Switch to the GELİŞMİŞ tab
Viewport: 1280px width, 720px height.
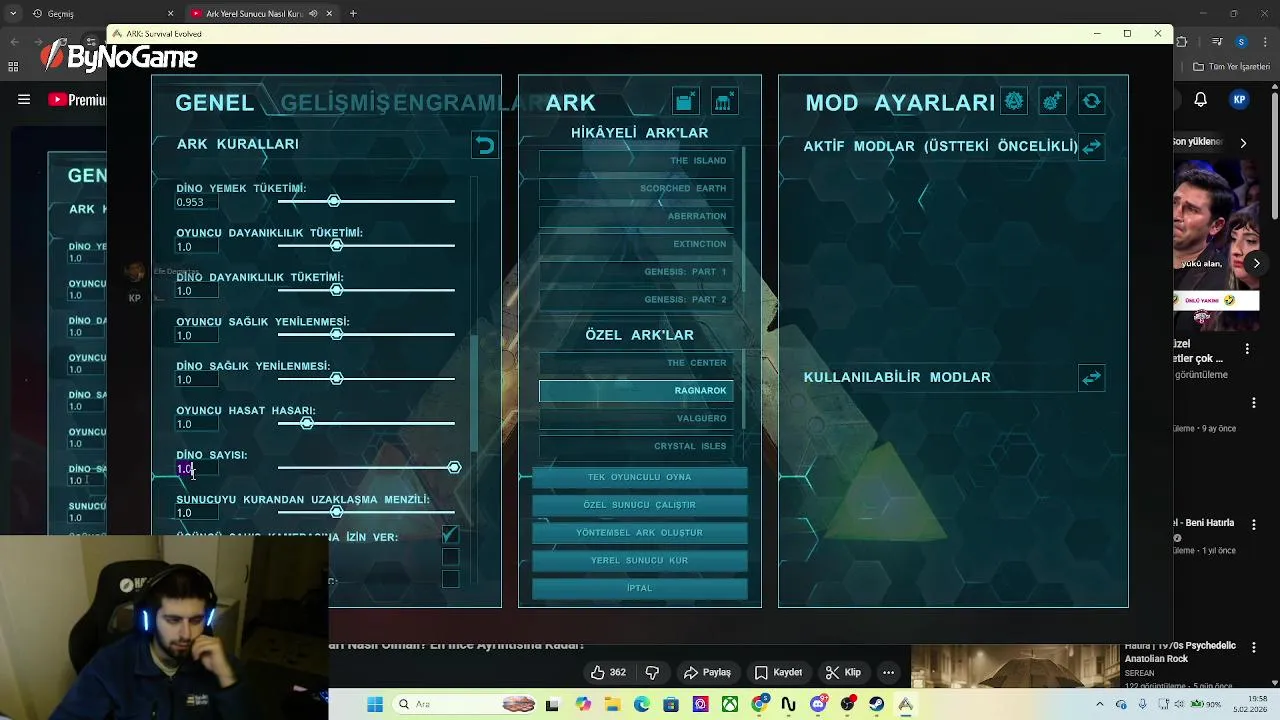(337, 102)
